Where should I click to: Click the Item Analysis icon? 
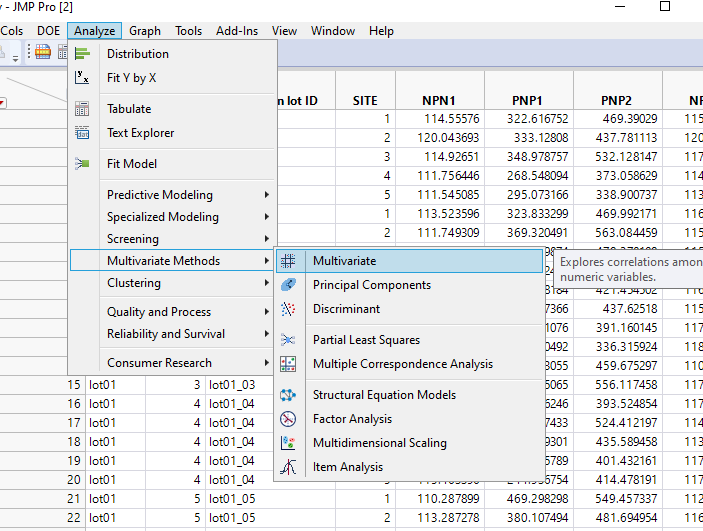click(x=288, y=467)
